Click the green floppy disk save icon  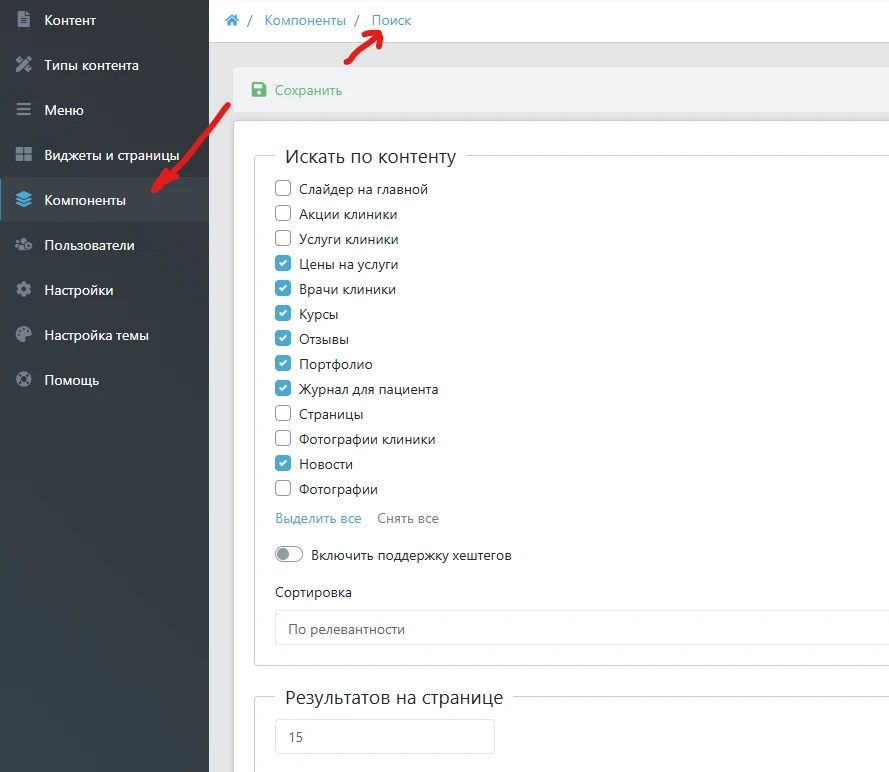[259, 90]
